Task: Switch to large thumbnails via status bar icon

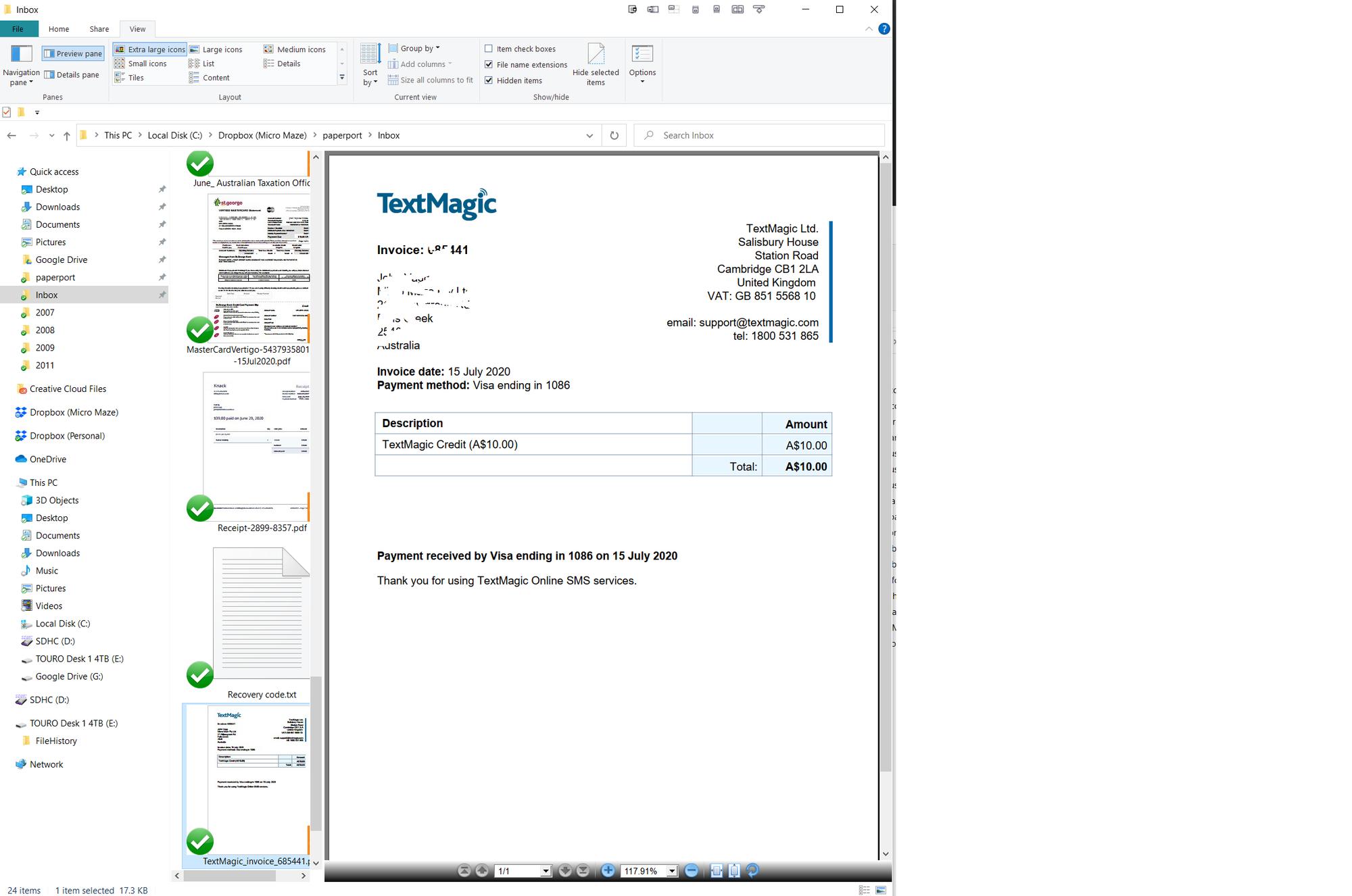Action: pyautogui.click(x=881, y=890)
